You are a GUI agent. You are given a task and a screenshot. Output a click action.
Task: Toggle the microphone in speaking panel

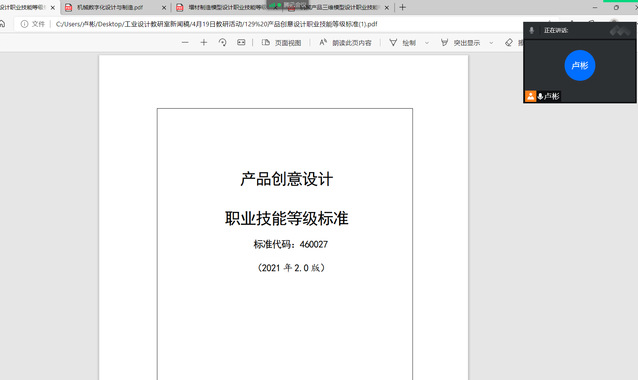[x=531, y=31]
